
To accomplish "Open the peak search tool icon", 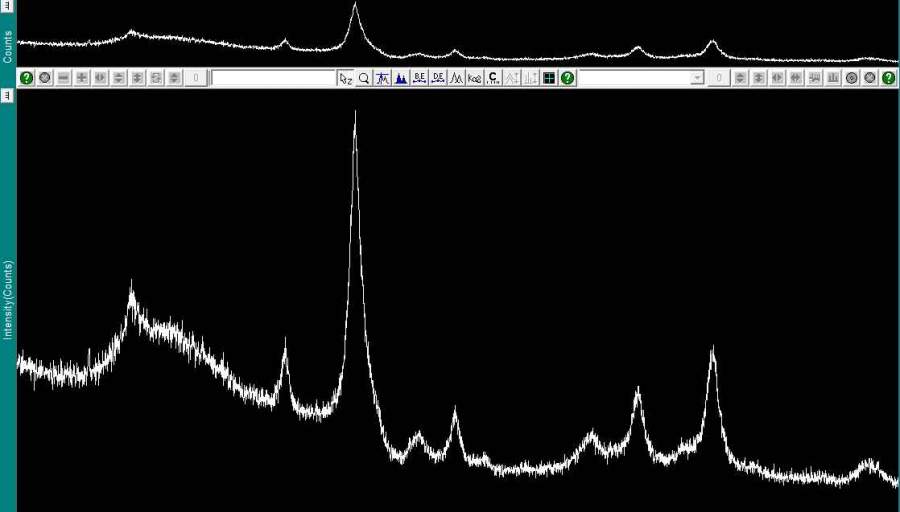I will (382, 78).
